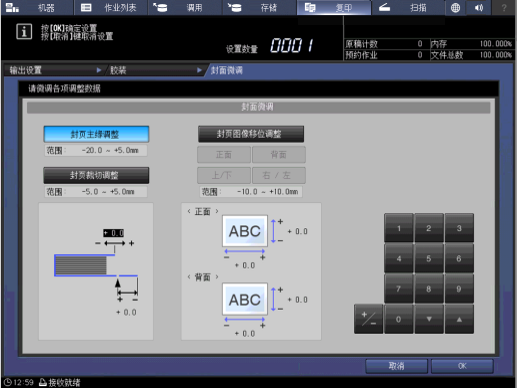Click the range text -10.0 ~ +10.0mm

[267, 192]
